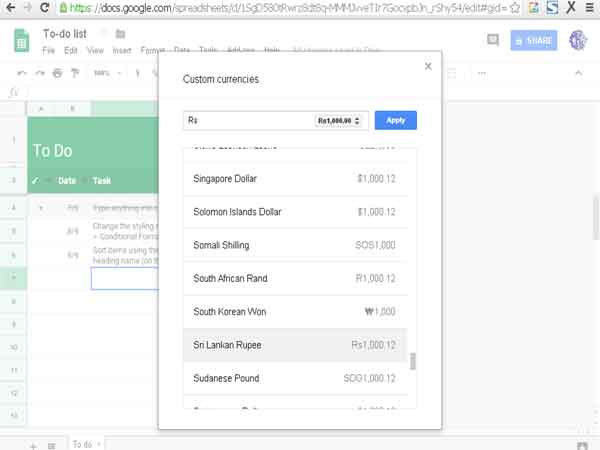Viewport: 600px width, 450px height.
Task: Click the paint format icon
Action: tap(75, 73)
